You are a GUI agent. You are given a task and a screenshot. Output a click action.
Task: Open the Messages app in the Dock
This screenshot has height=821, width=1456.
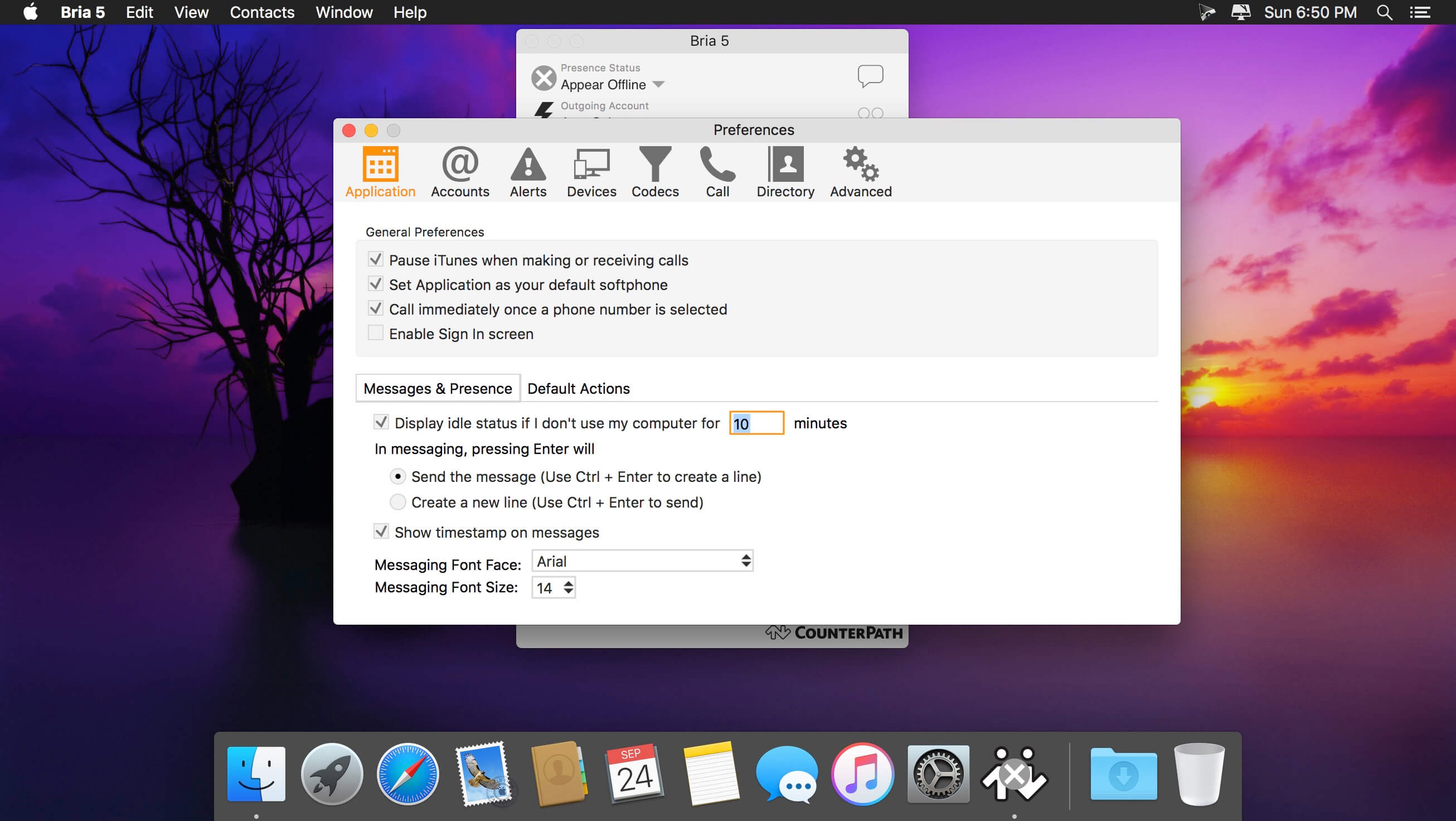coord(786,774)
